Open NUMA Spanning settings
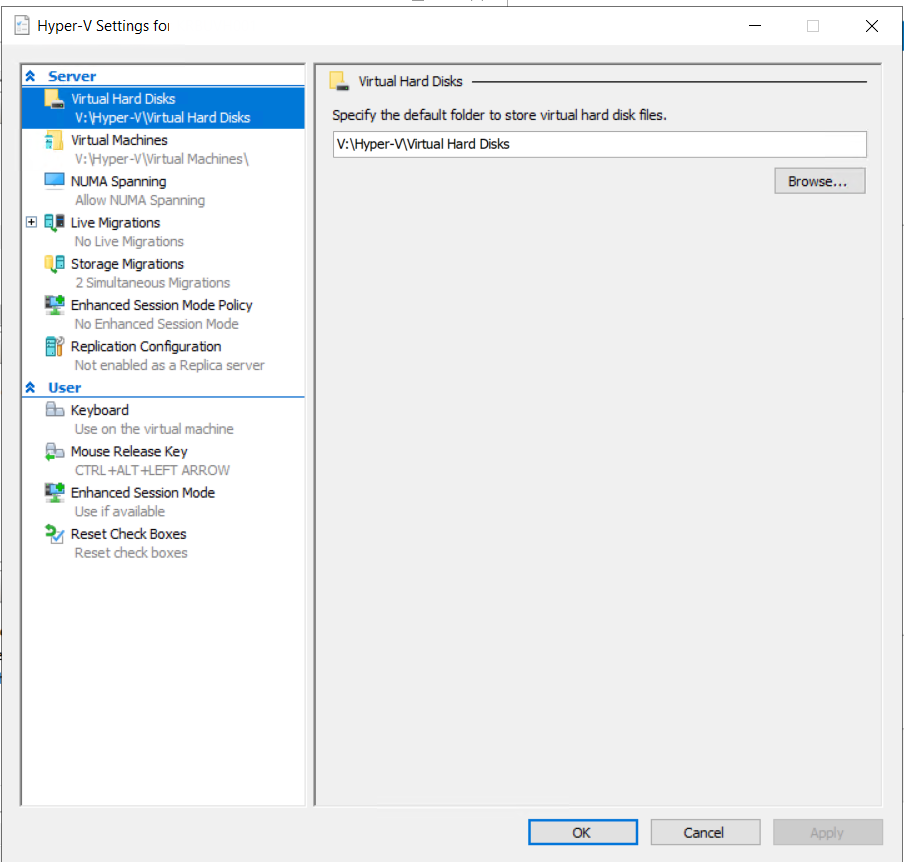Screen dimensions: 904x862 pyautogui.click(x=163, y=190)
